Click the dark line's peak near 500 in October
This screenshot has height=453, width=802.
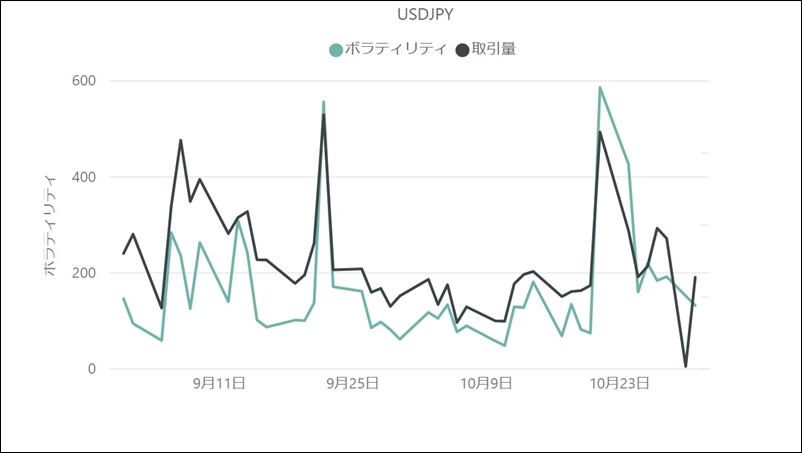click(600, 132)
